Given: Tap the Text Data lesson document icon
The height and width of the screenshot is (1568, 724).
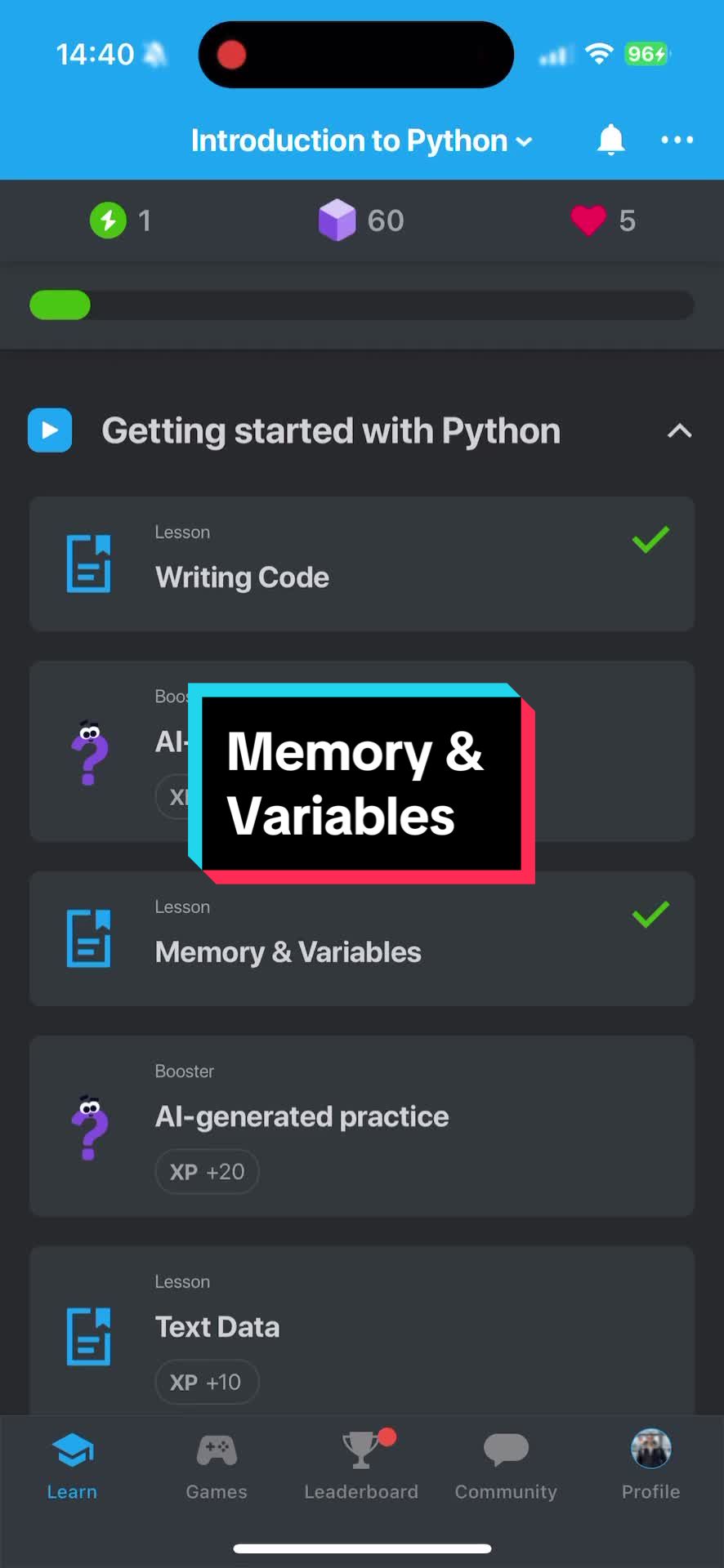Looking at the screenshot, I should click(x=88, y=1336).
